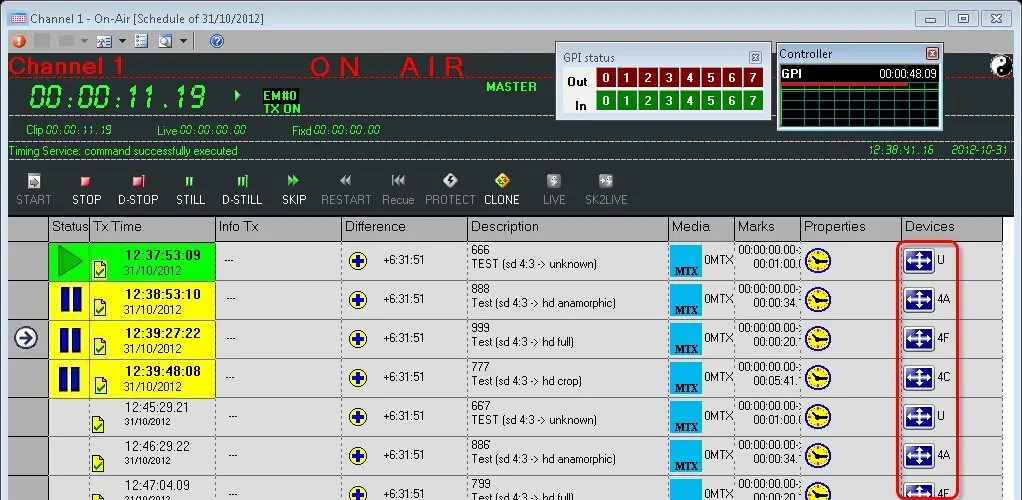Screen dimensions: 1022x500
Task: Open dropdown arrow beside the magnifier view icon
Action: pos(181,41)
